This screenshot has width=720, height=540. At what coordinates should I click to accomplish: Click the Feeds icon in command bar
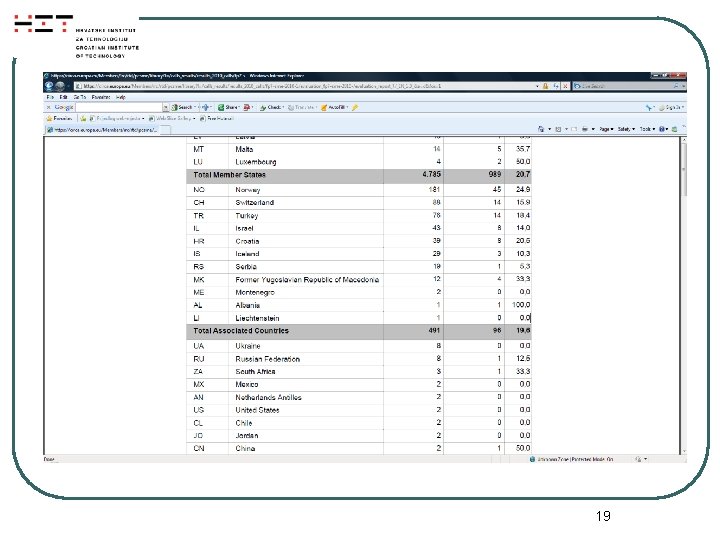click(558, 129)
